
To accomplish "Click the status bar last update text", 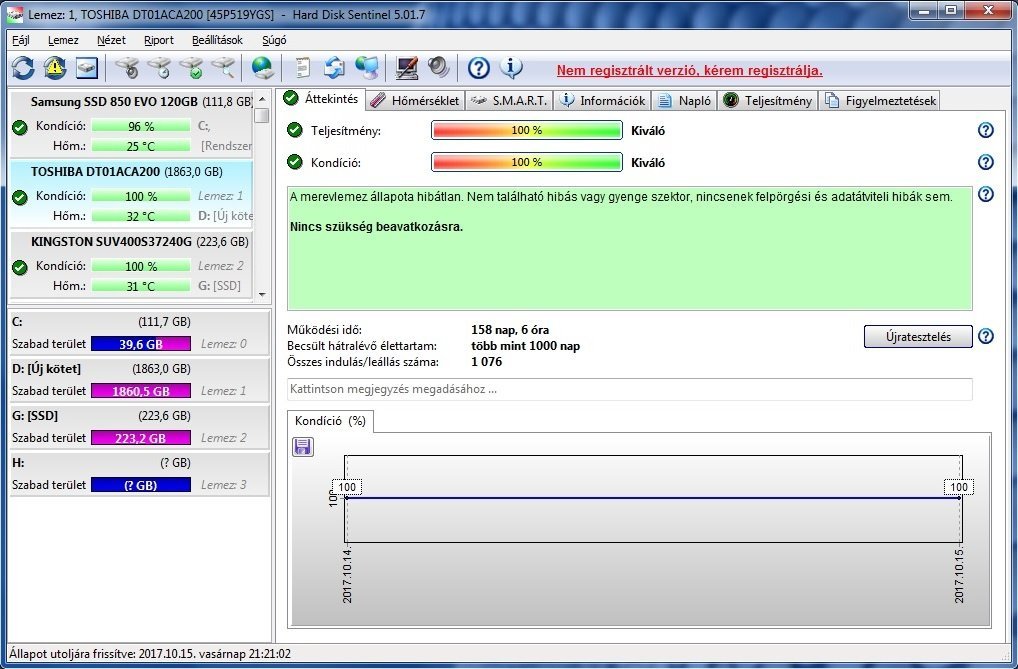I will pos(150,653).
